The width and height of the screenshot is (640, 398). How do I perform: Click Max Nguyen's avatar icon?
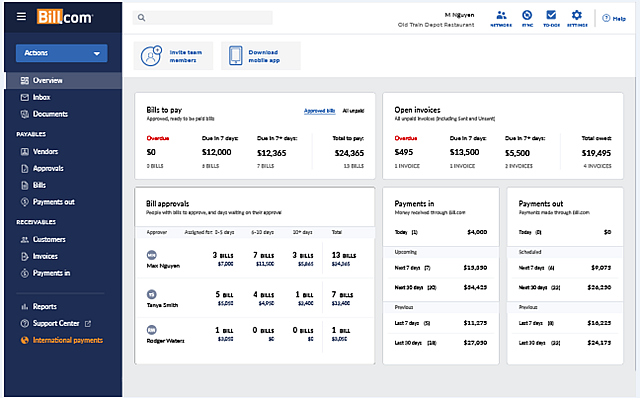coord(151,255)
